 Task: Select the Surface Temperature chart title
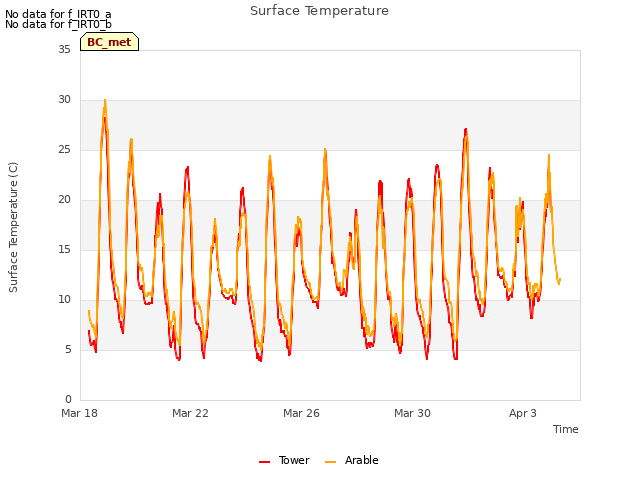point(319,11)
